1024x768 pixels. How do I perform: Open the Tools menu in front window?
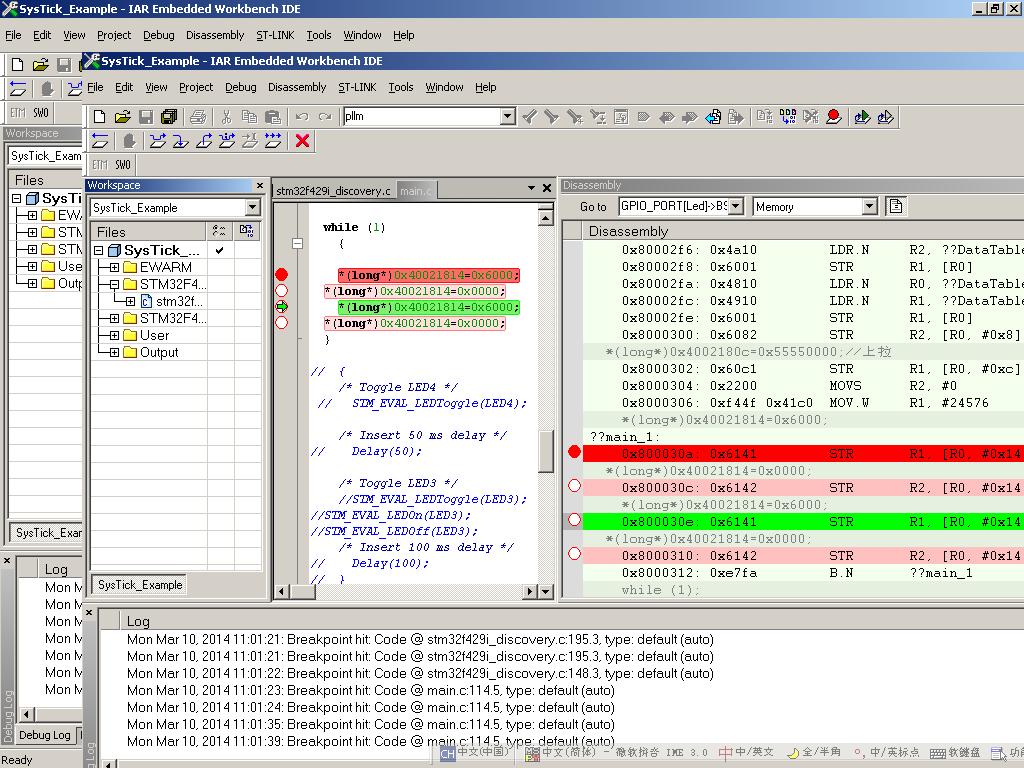coord(400,87)
